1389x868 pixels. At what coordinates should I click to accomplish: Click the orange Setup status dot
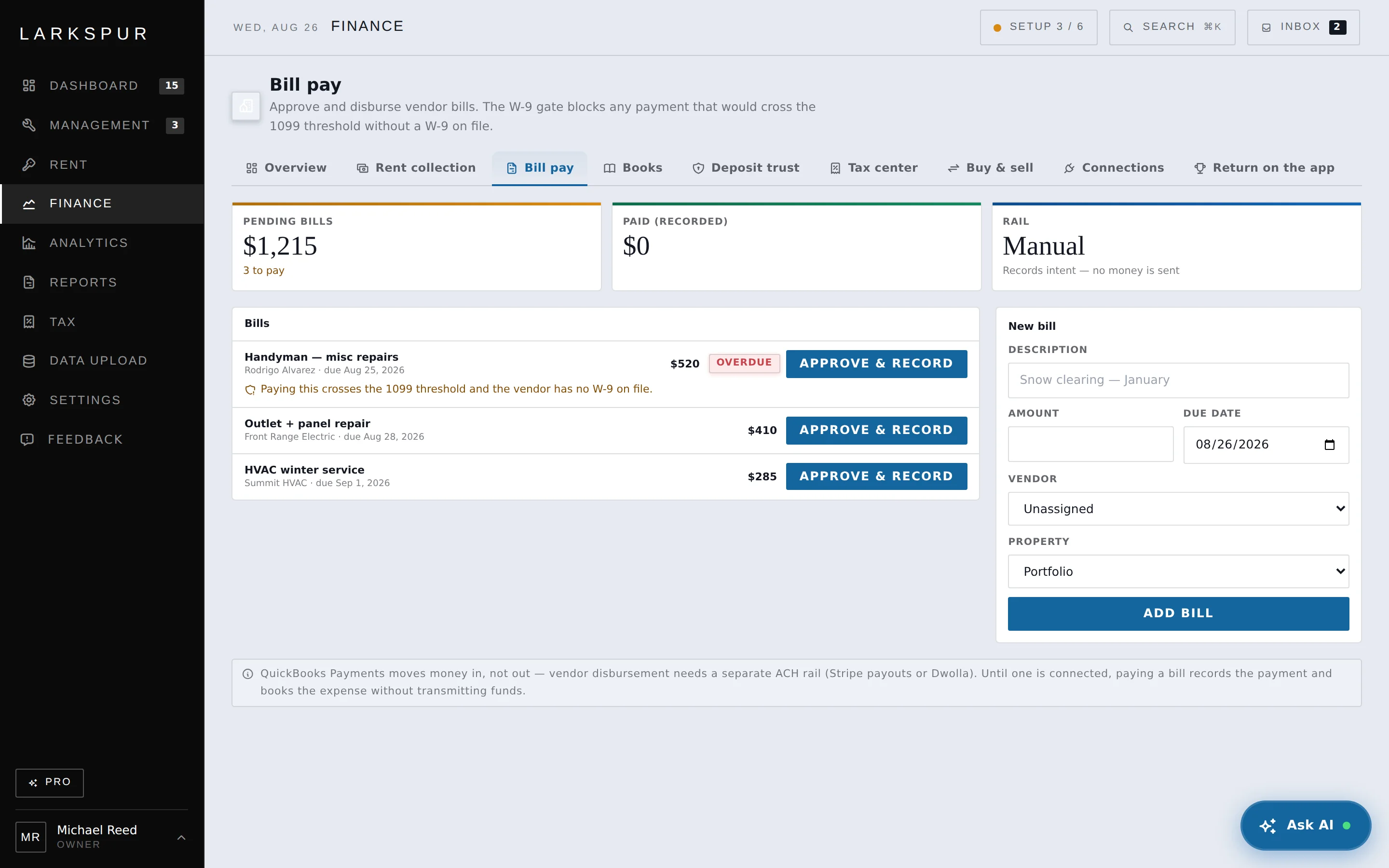coord(997,27)
